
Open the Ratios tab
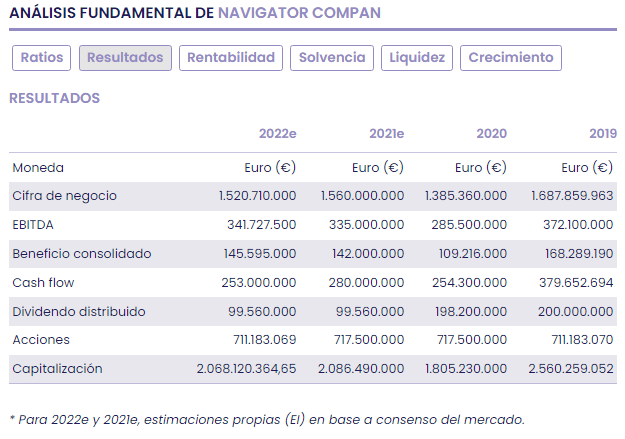(x=41, y=58)
